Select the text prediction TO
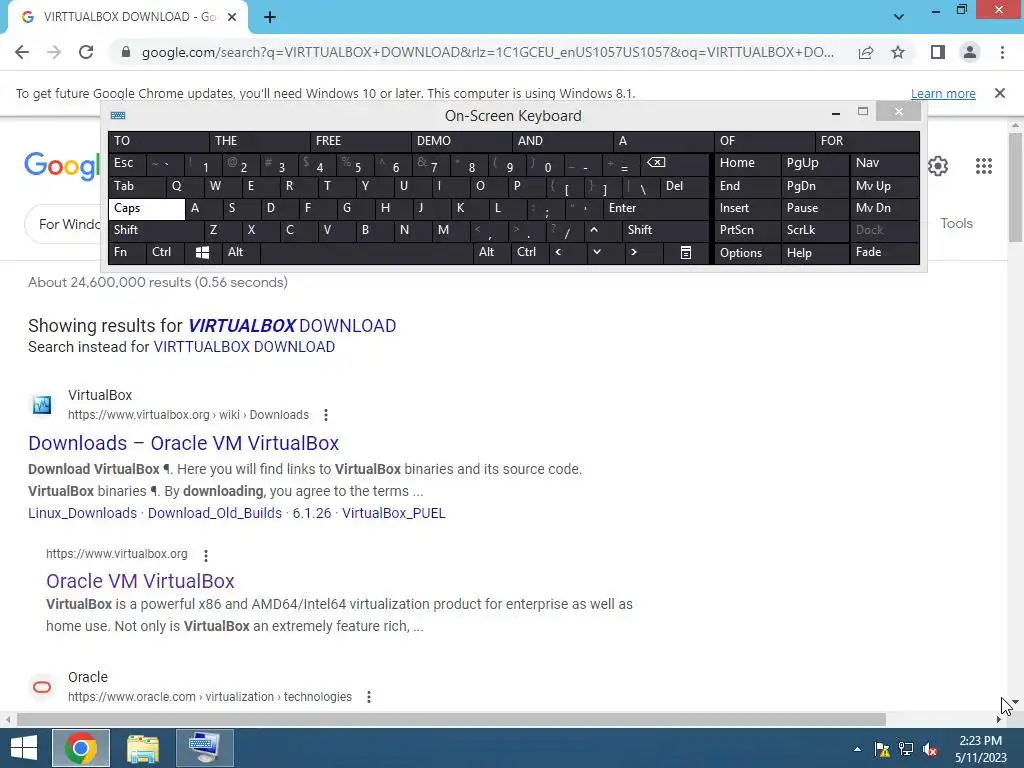 coord(159,141)
